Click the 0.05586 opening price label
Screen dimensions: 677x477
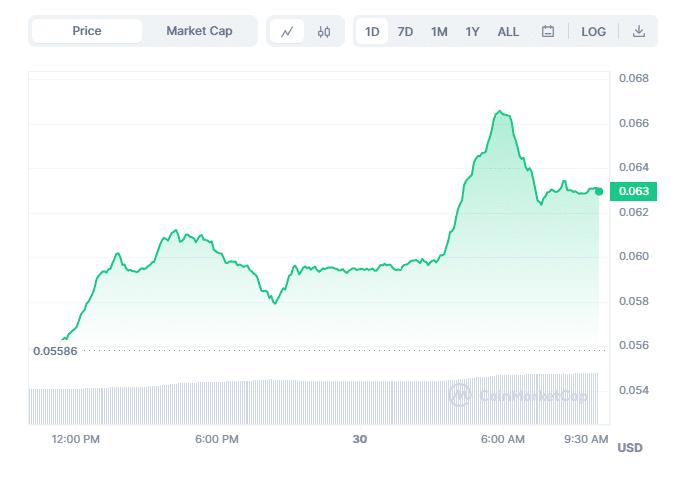pyautogui.click(x=55, y=351)
